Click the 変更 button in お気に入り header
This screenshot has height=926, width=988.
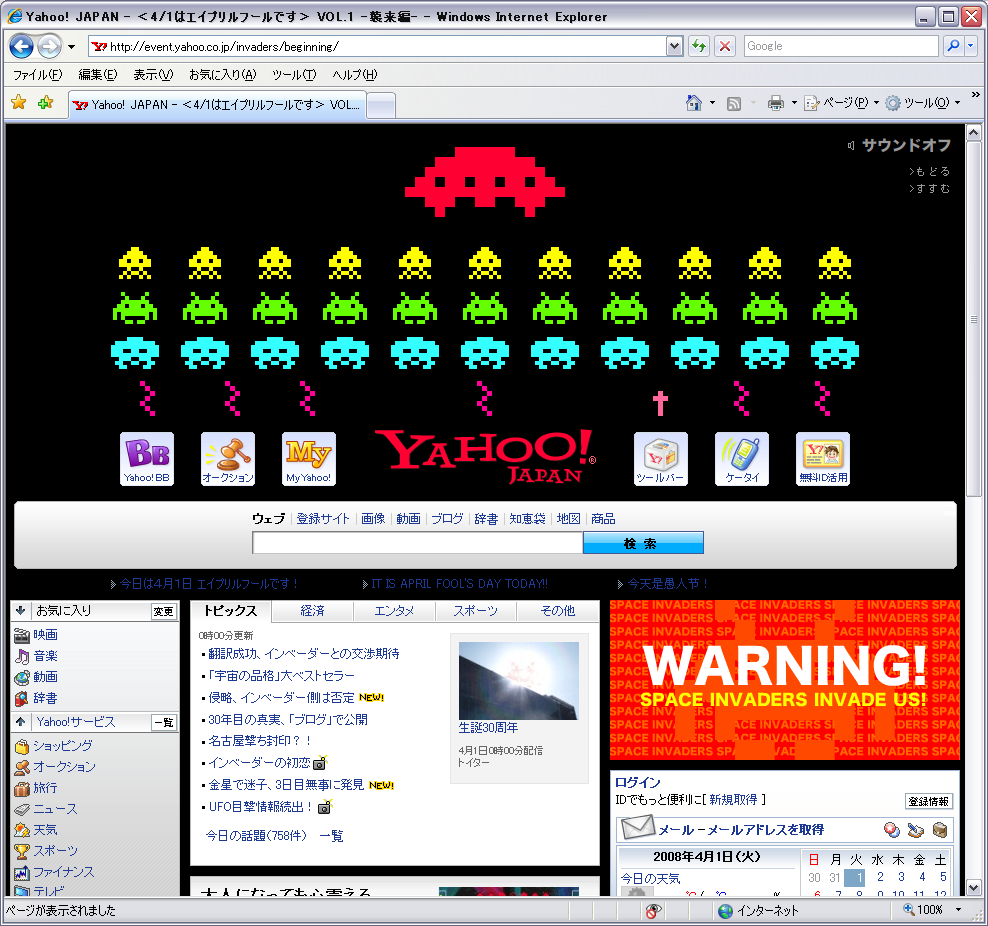[164, 611]
